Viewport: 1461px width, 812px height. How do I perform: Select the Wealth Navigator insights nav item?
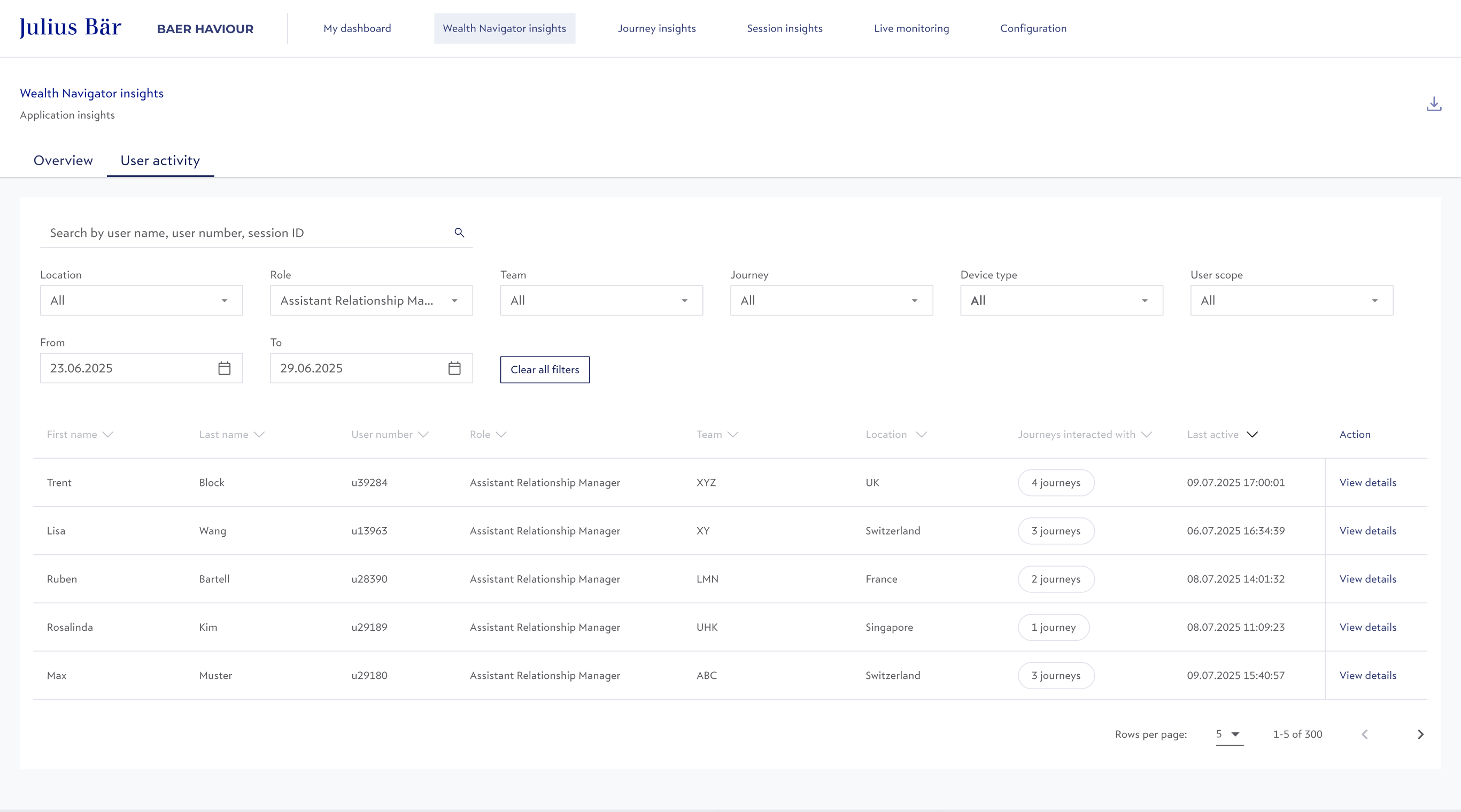(504, 28)
